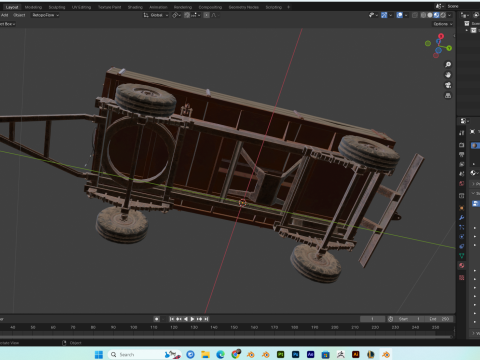Open Texture properties checker tab

[x=462, y=277]
